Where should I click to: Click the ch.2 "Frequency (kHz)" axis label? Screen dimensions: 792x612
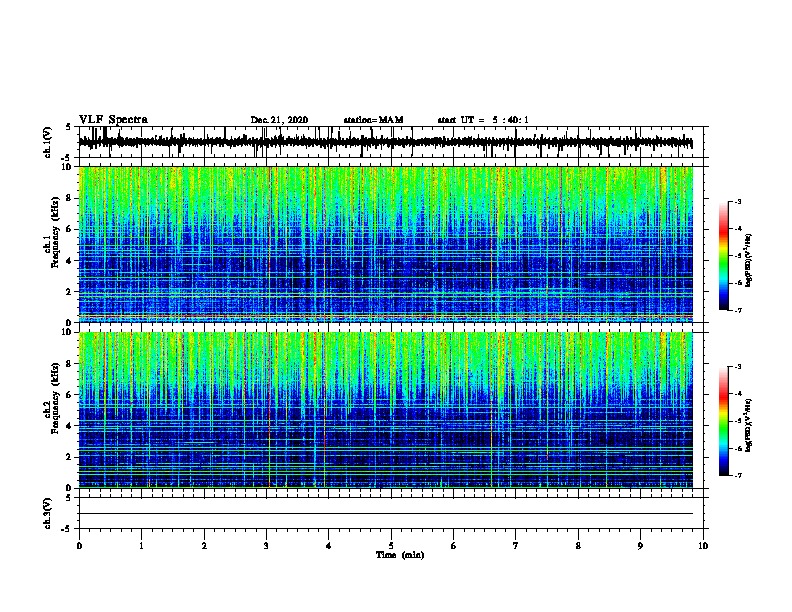coord(56,397)
